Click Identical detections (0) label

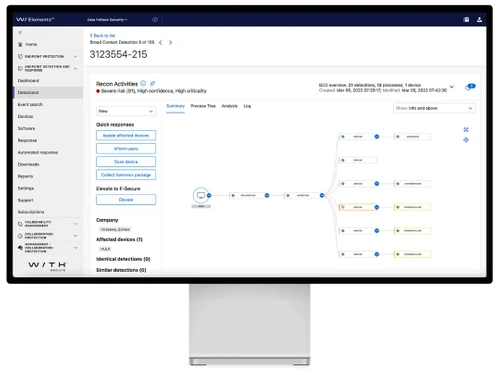pos(123,259)
